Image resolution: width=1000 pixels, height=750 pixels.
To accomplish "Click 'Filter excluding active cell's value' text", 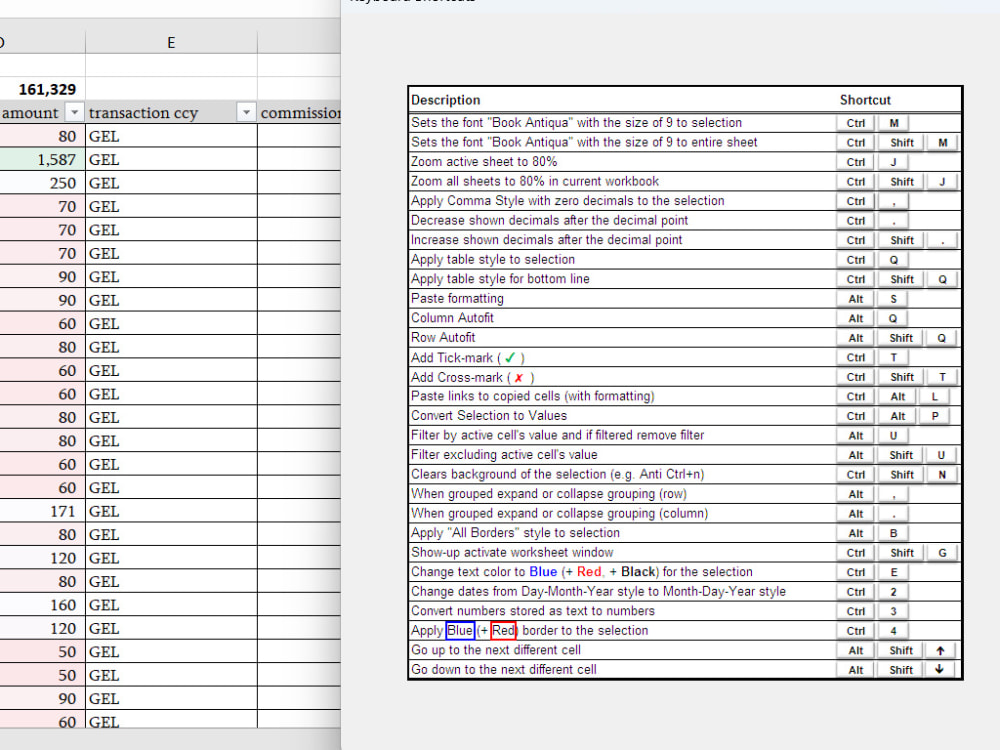I will [504, 455].
